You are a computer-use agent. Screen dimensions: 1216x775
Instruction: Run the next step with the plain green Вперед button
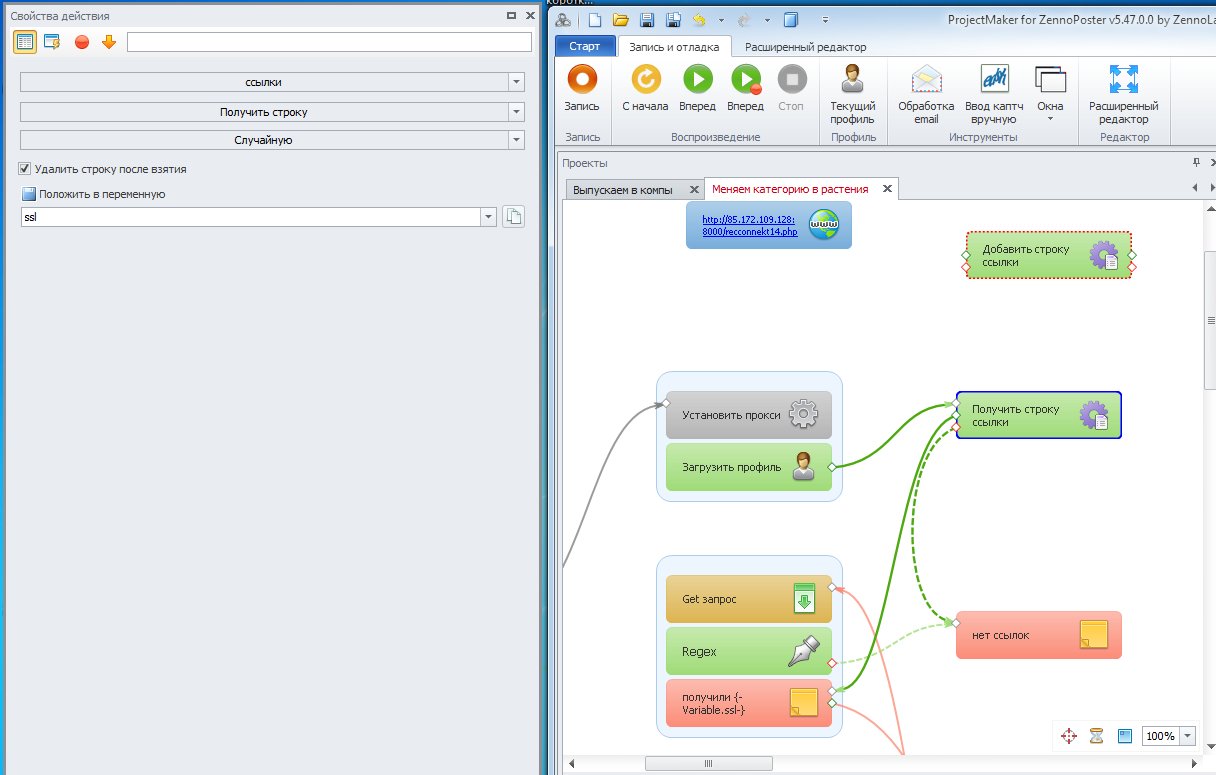click(697, 88)
